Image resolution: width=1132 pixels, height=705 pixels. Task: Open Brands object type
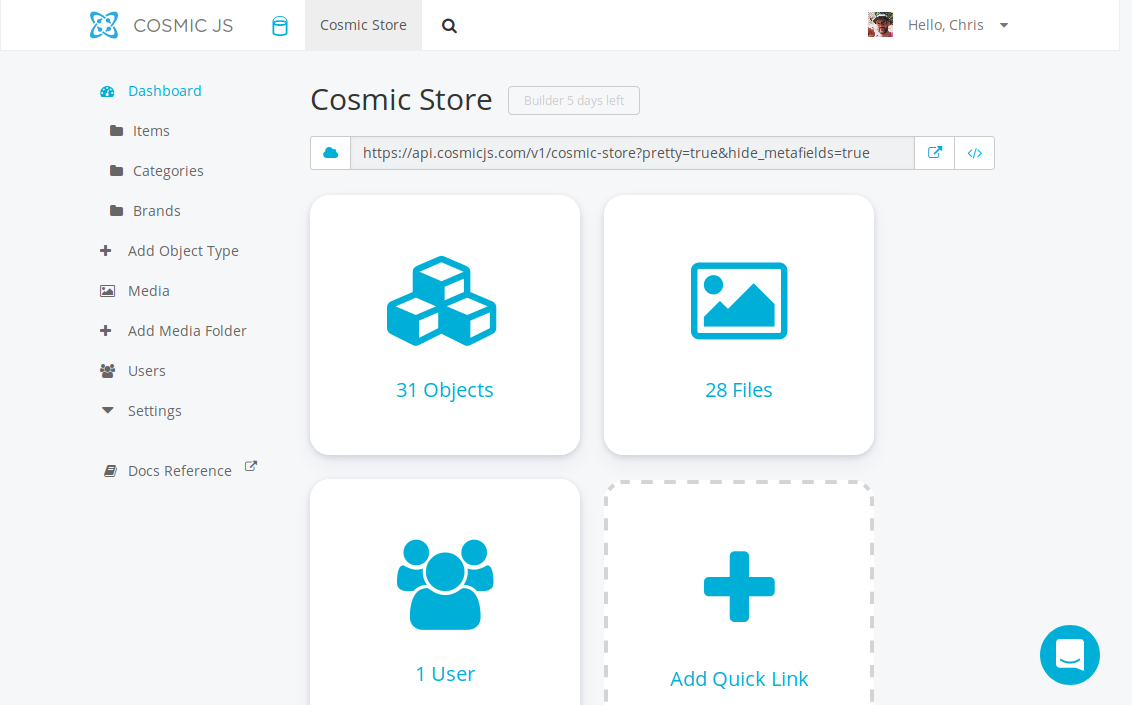click(x=157, y=211)
